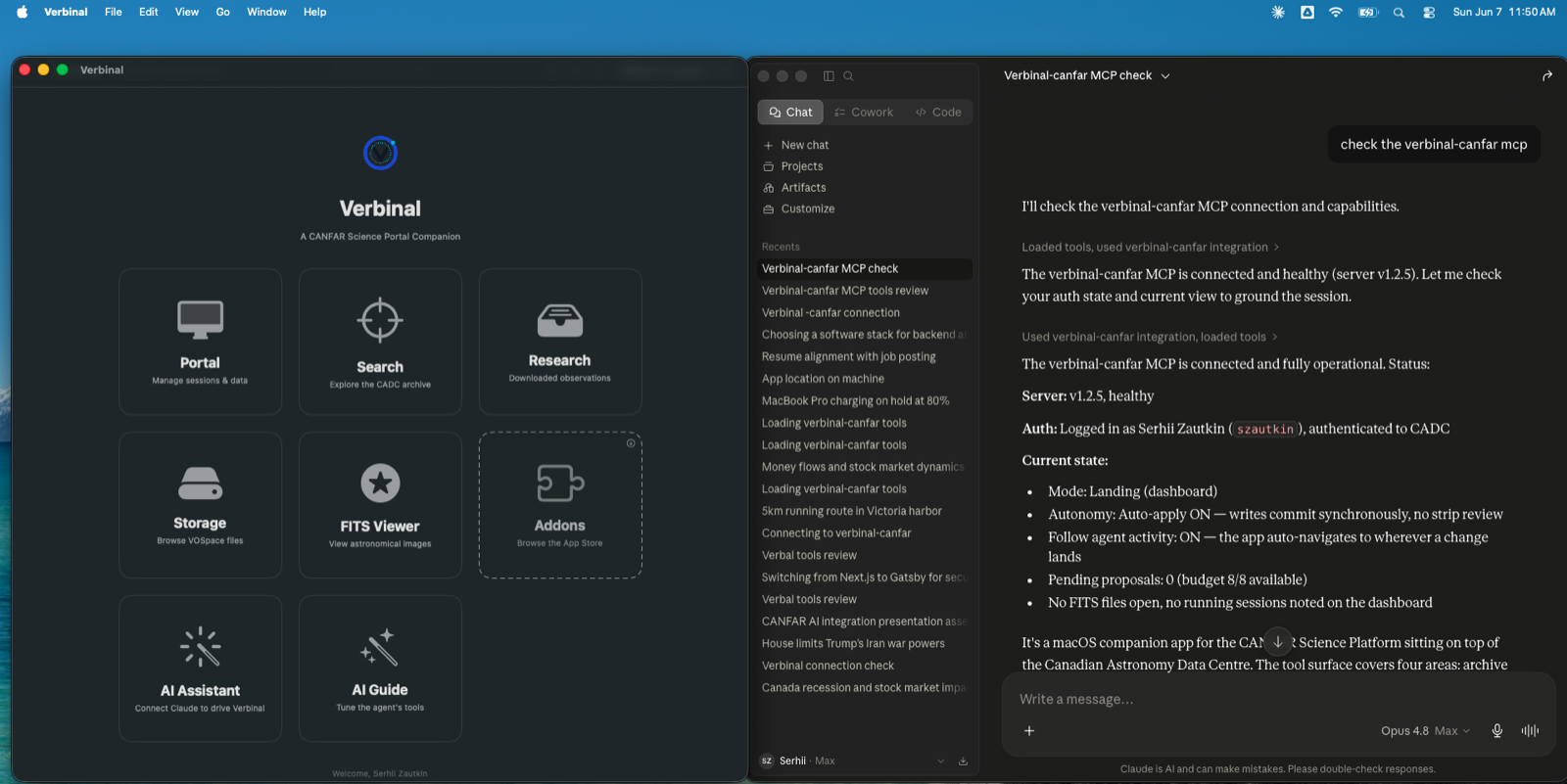The image size is (1567, 784).
Task: Start a New chat
Action: click(x=865, y=145)
